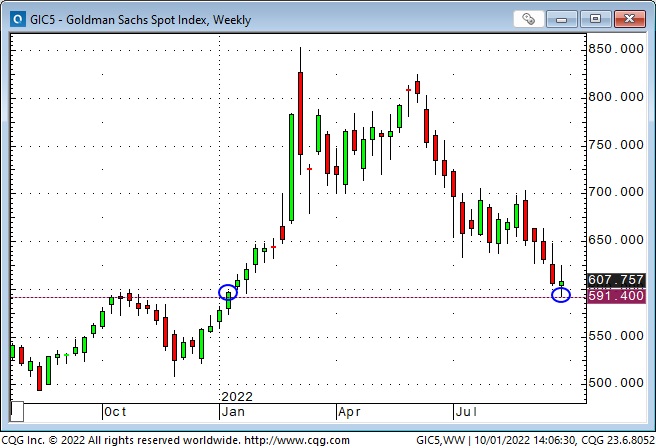Select the current price label 607.757
Screen dimensions: 656x448
pos(616,279)
